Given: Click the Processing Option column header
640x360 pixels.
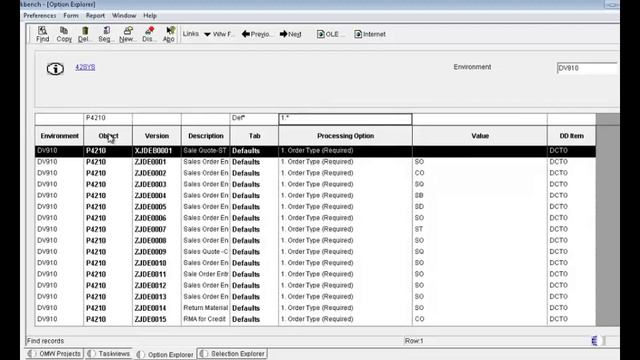Looking at the screenshot, I should point(345,136).
